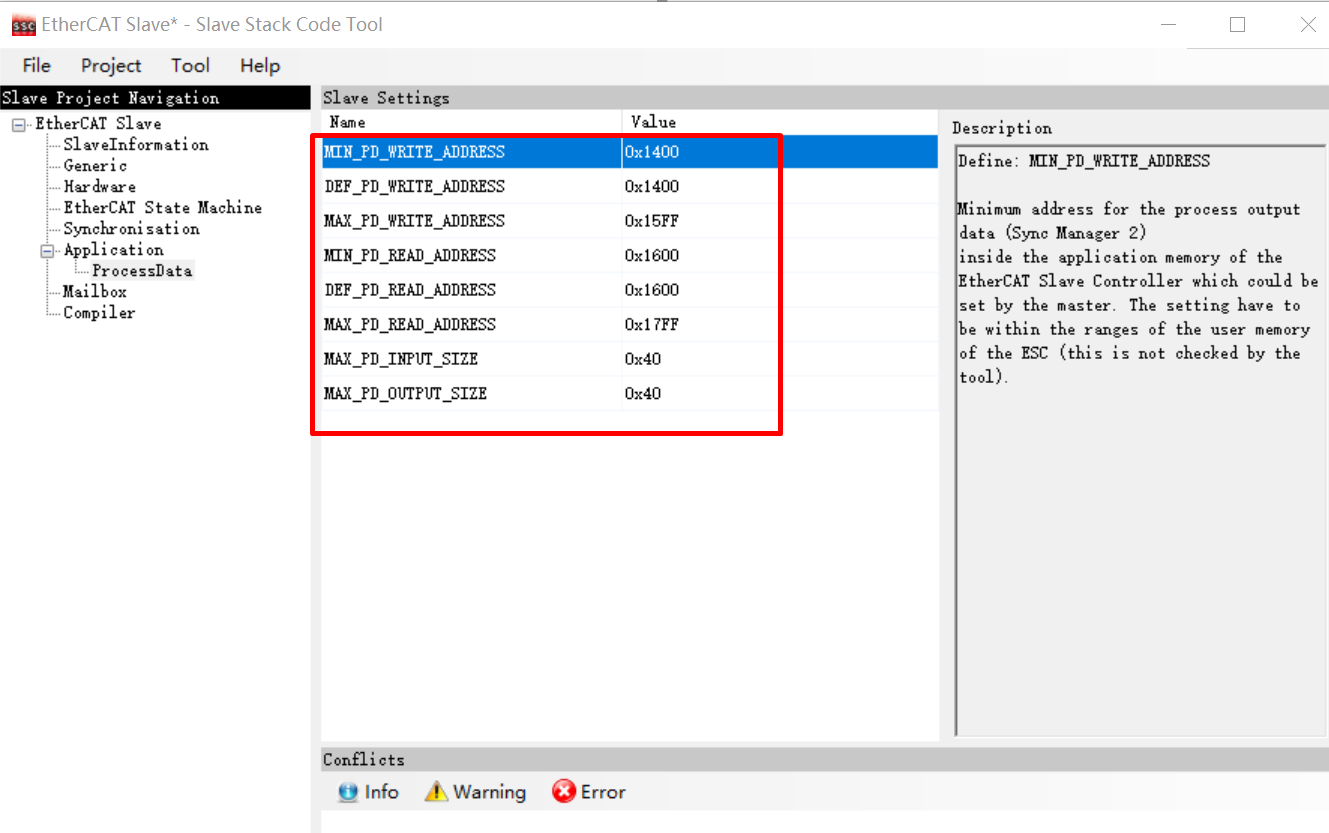The width and height of the screenshot is (1329, 833).
Task: Select Mailbox in the navigation tree
Action: (95, 292)
